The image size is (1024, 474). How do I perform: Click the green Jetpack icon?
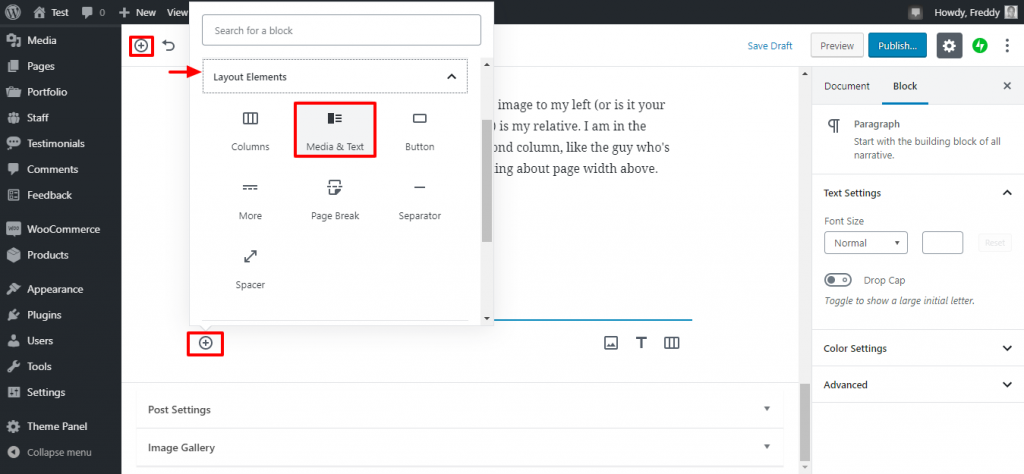[x=980, y=46]
